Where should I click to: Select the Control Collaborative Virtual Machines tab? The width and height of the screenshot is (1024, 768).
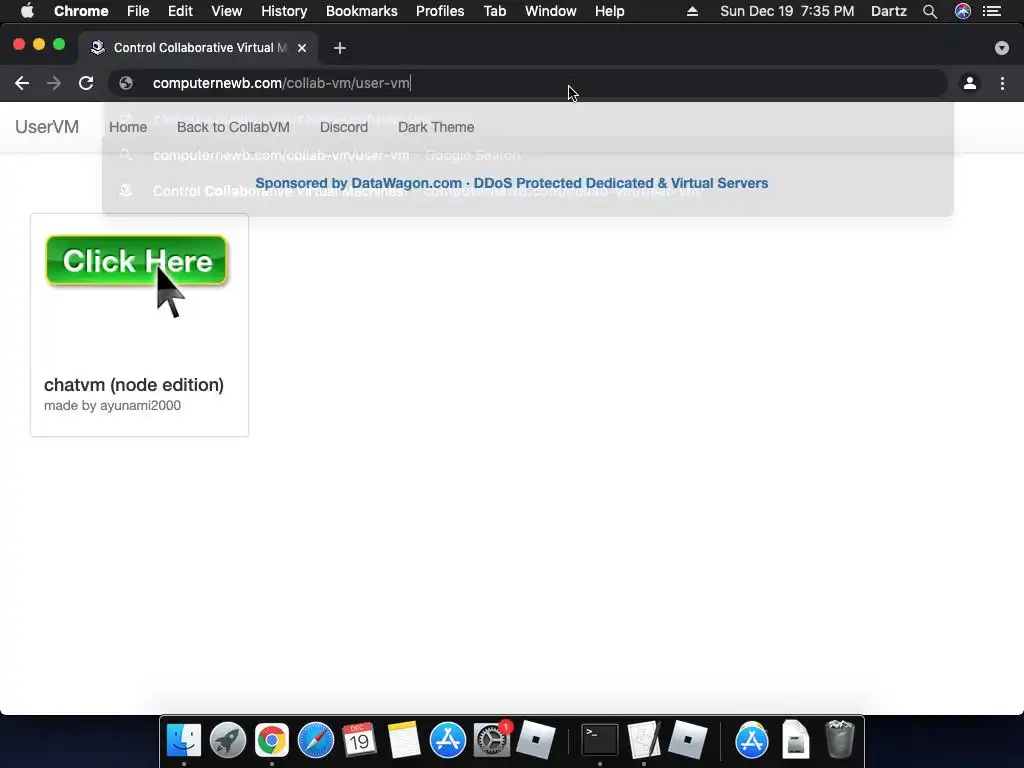pos(199,48)
